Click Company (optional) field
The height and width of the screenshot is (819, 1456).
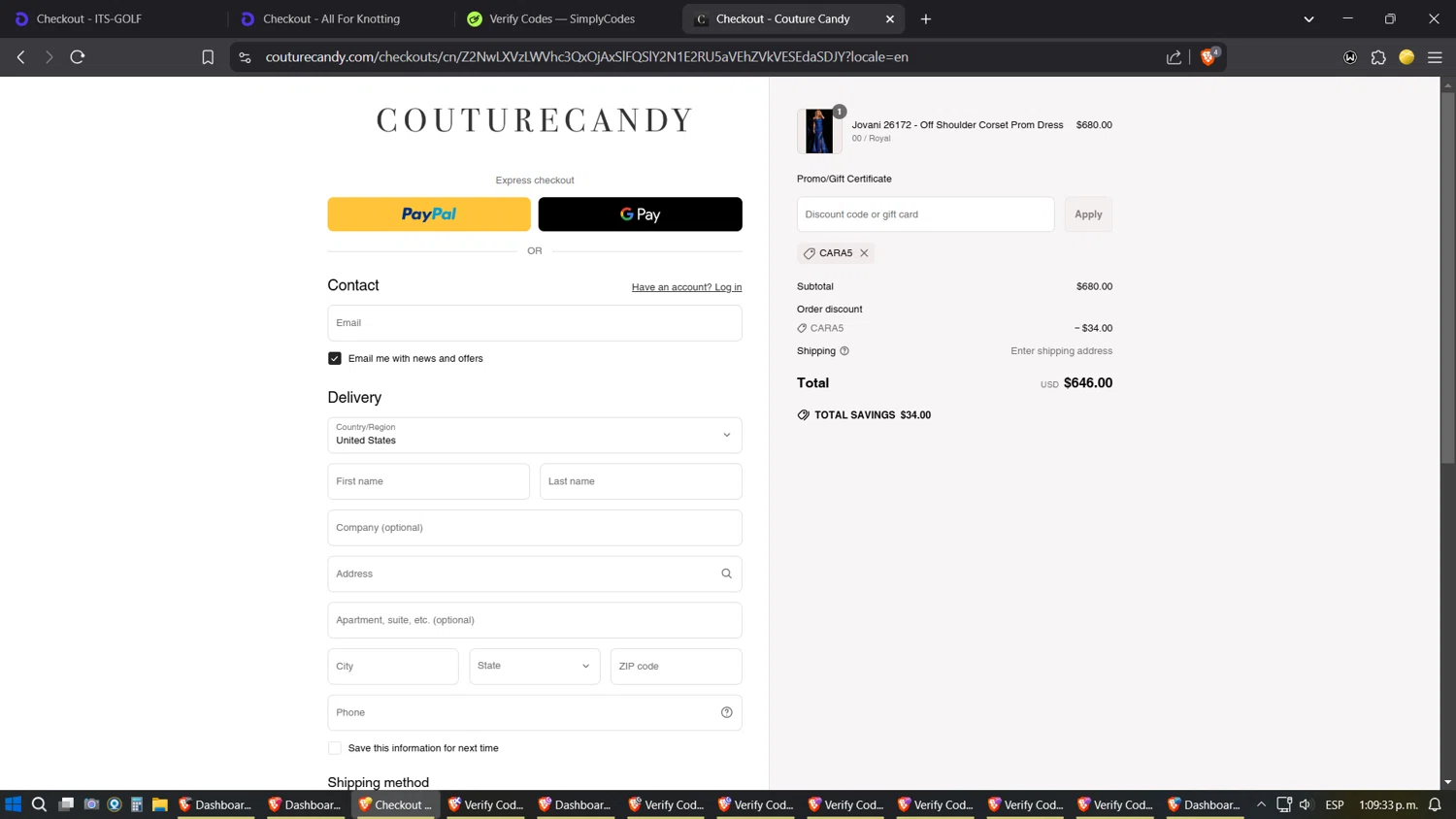(x=535, y=528)
